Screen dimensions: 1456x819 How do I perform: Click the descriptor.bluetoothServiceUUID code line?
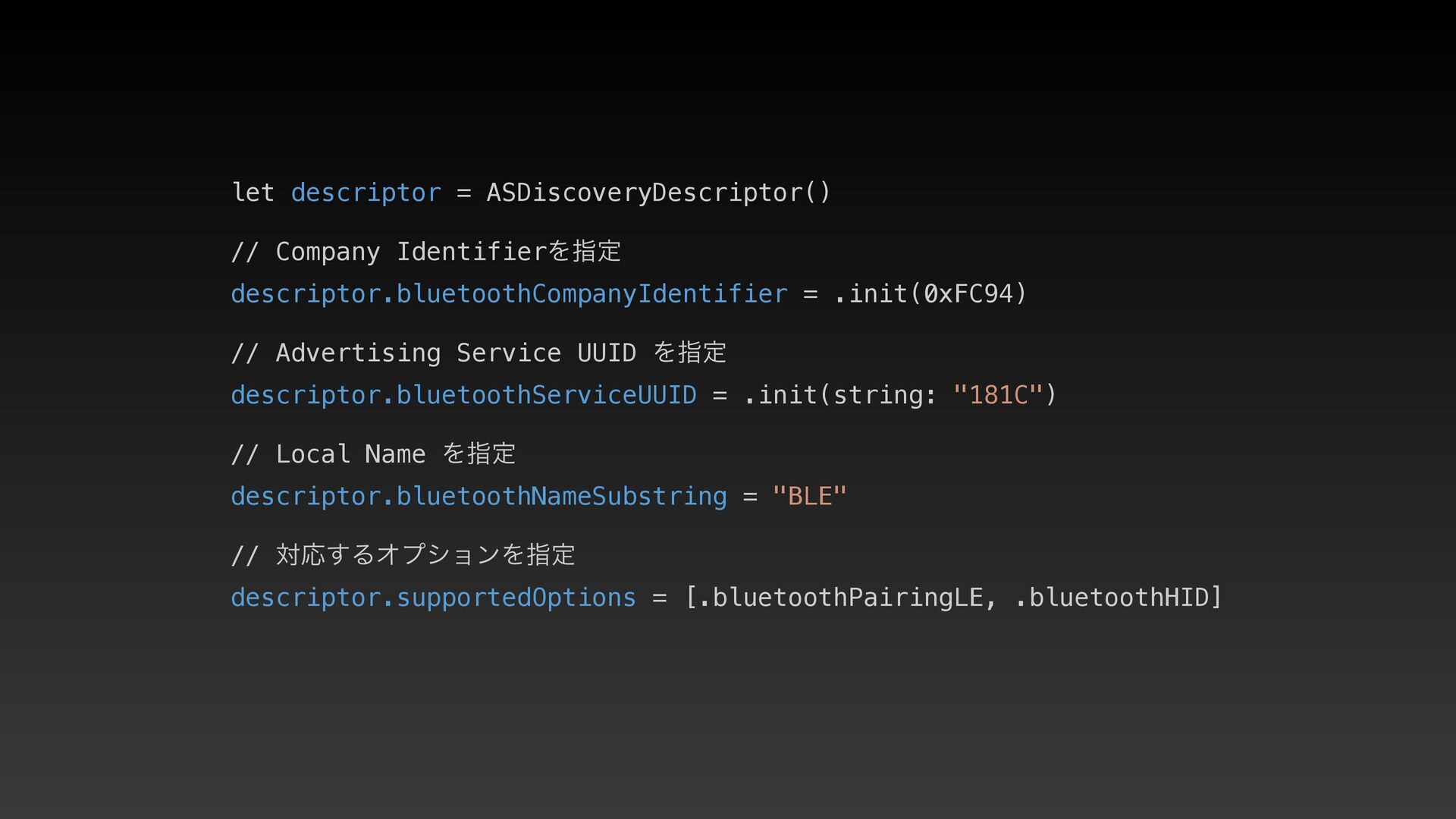click(643, 395)
